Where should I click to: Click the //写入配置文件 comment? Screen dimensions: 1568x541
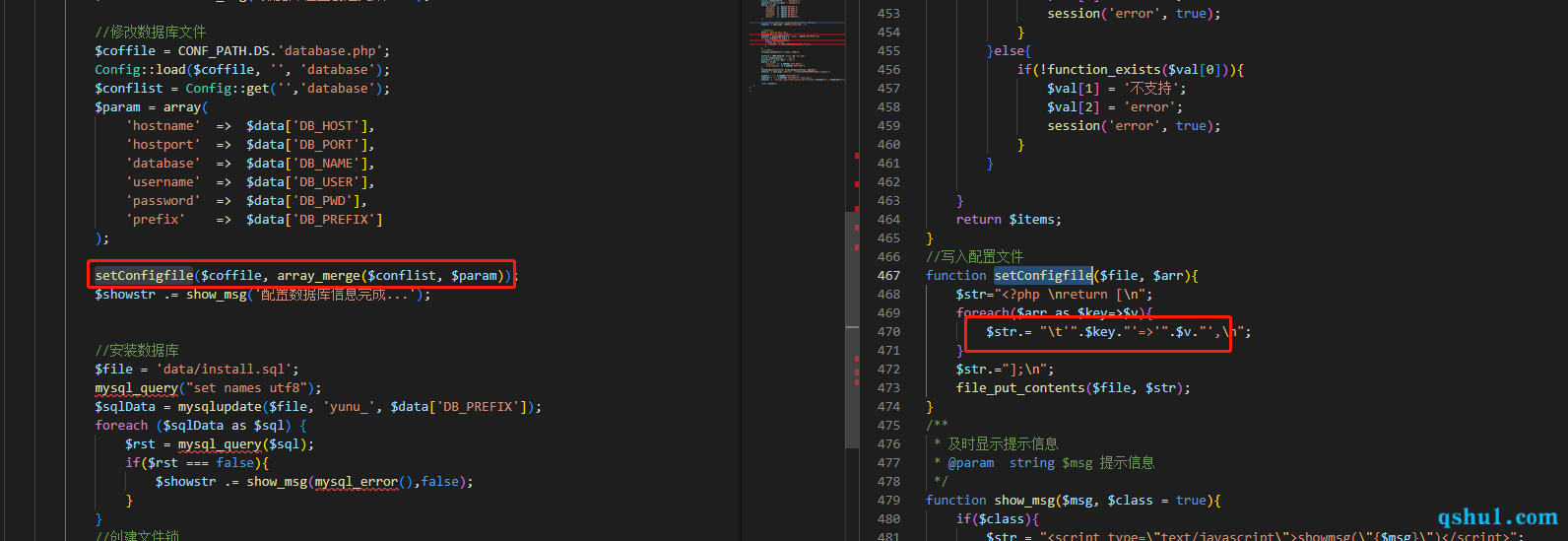pyautogui.click(x=974, y=257)
